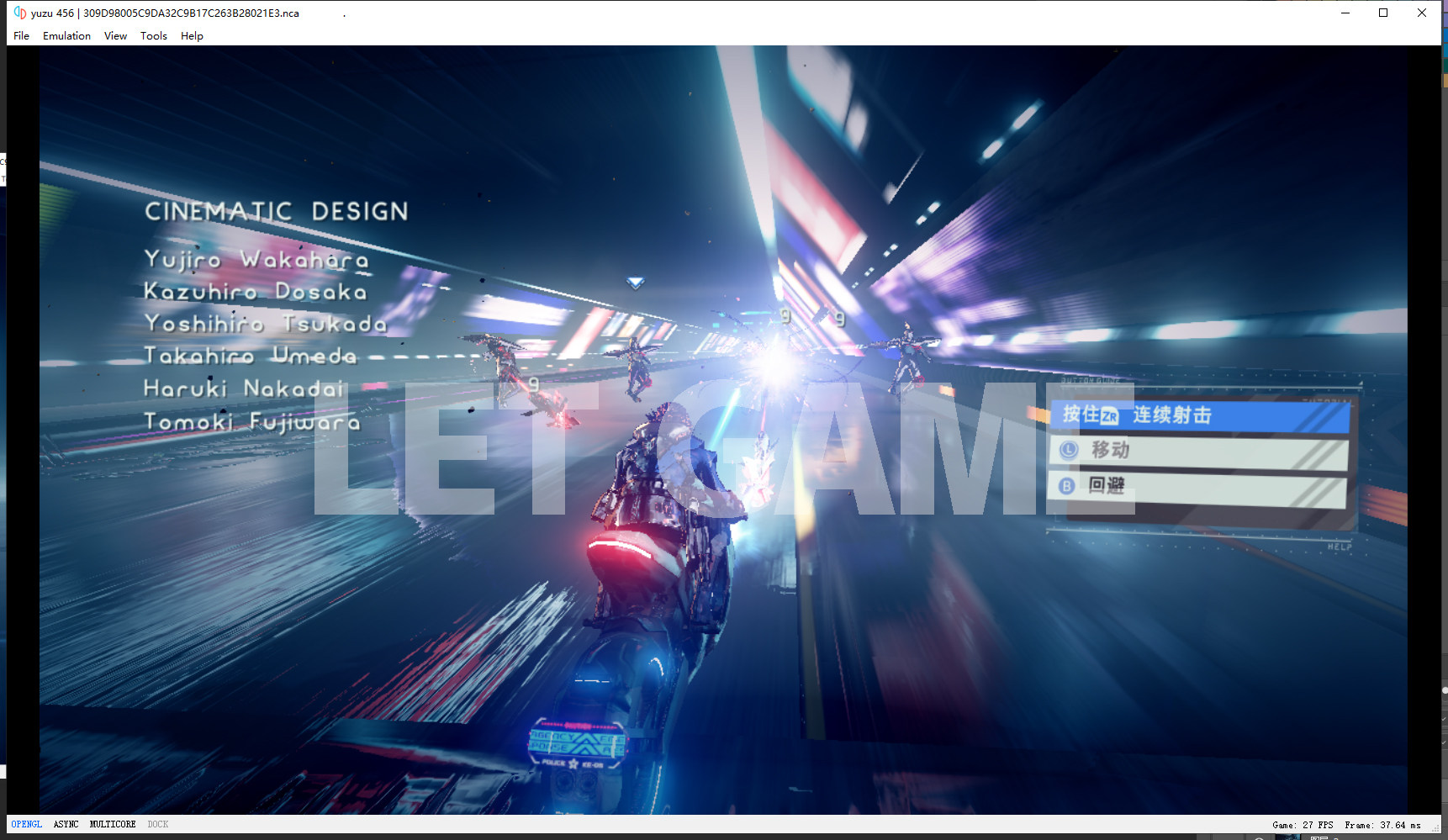Click the ZR button icon in guide
The image size is (1448, 840).
point(1110,416)
